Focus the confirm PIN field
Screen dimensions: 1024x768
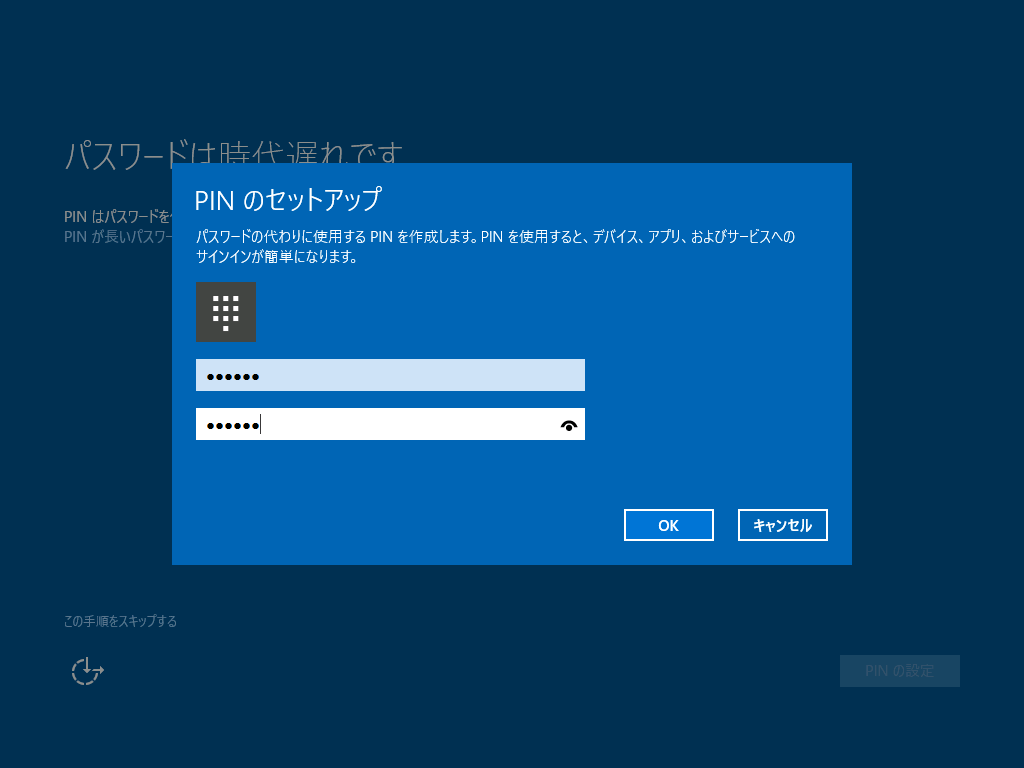click(x=390, y=424)
